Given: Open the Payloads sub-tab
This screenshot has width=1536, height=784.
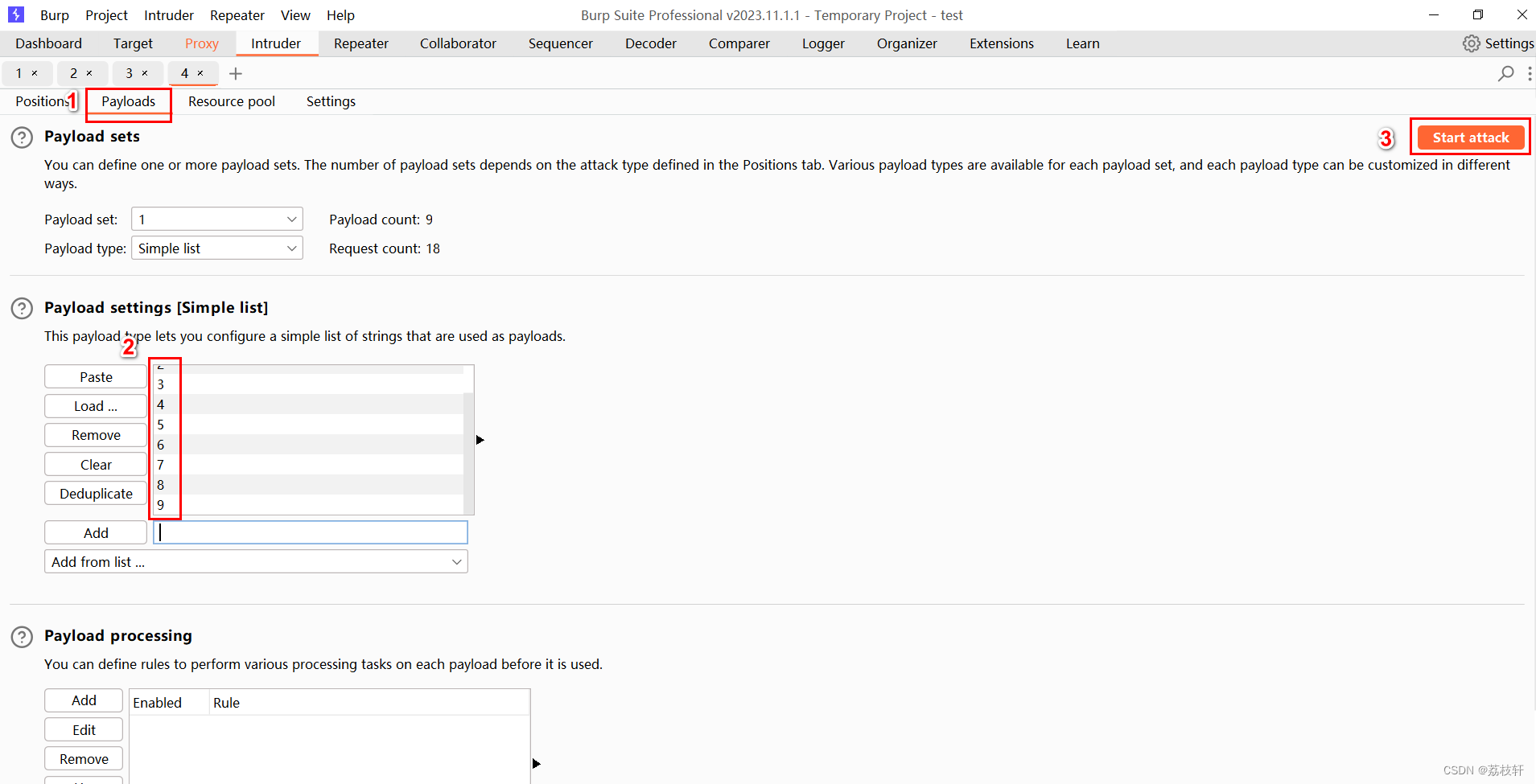Looking at the screenshot, I should point(128,101).
